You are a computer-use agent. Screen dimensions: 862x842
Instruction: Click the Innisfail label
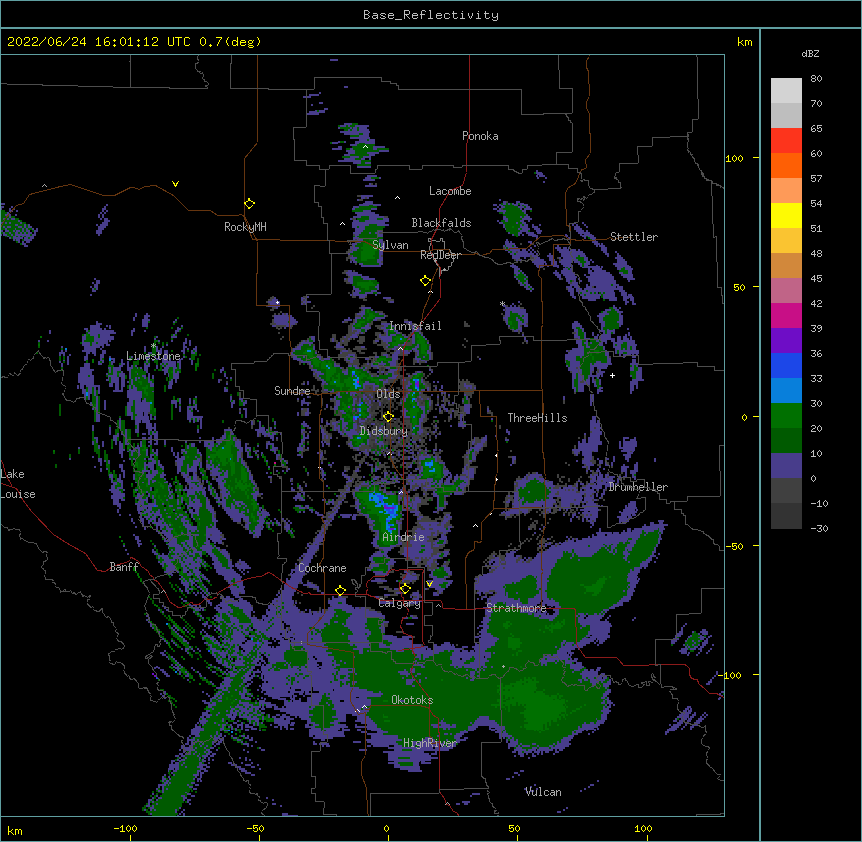click(x=415, y=326)
